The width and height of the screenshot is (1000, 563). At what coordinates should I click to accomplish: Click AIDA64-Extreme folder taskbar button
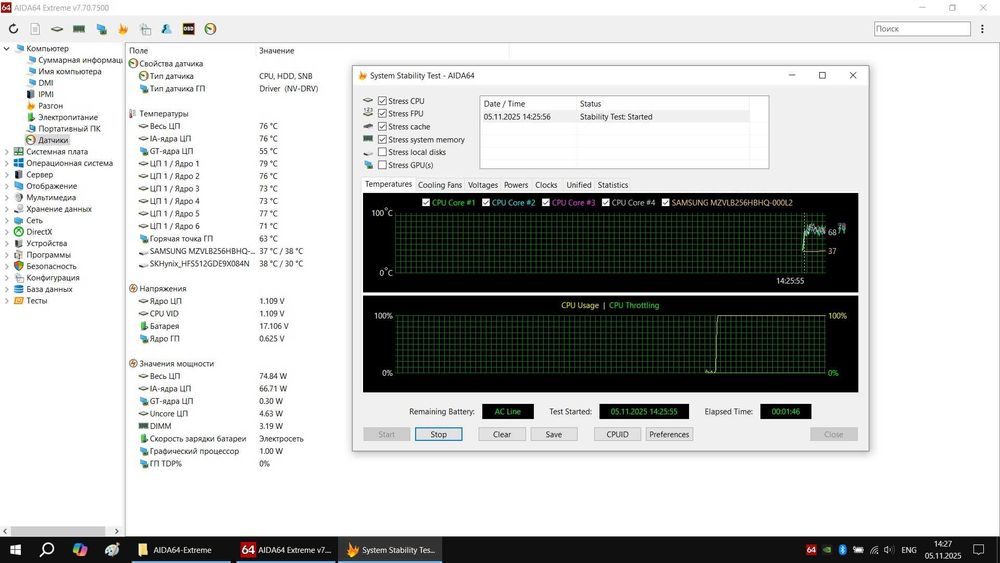pyautogui.click(x=181, y=550)
